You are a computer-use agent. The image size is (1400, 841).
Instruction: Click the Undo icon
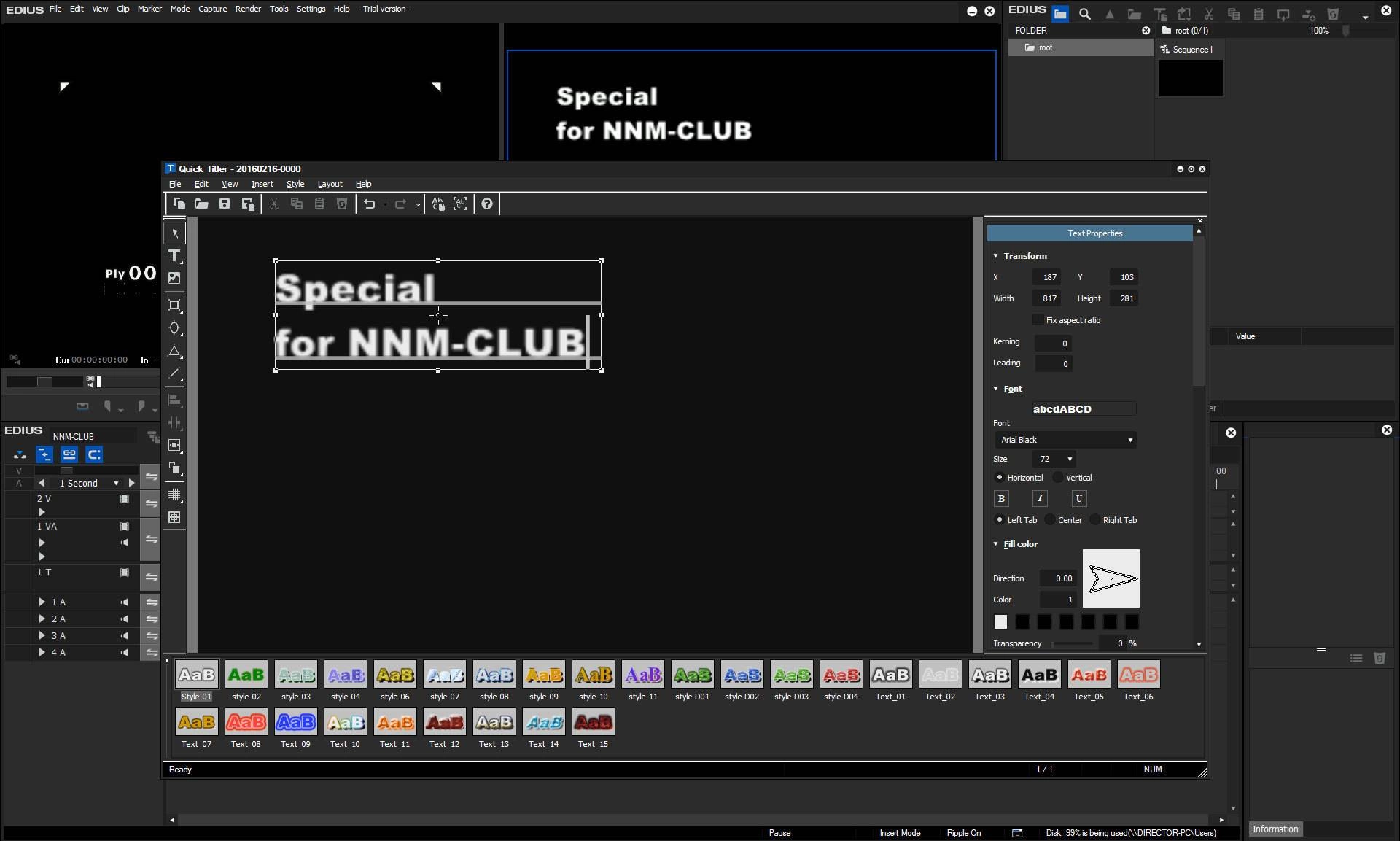point(370,204)
